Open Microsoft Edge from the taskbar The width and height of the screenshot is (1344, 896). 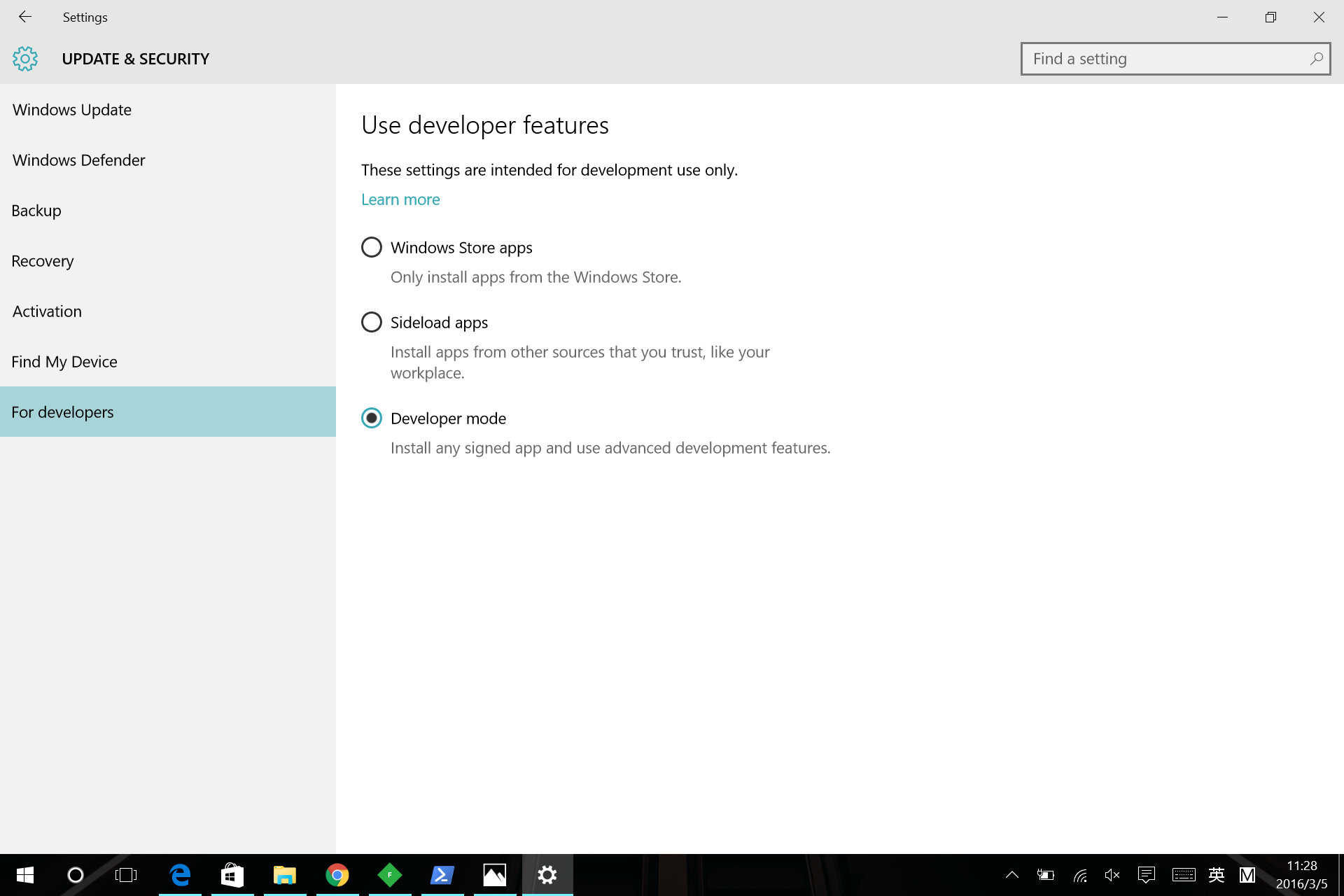click(180, 875)
